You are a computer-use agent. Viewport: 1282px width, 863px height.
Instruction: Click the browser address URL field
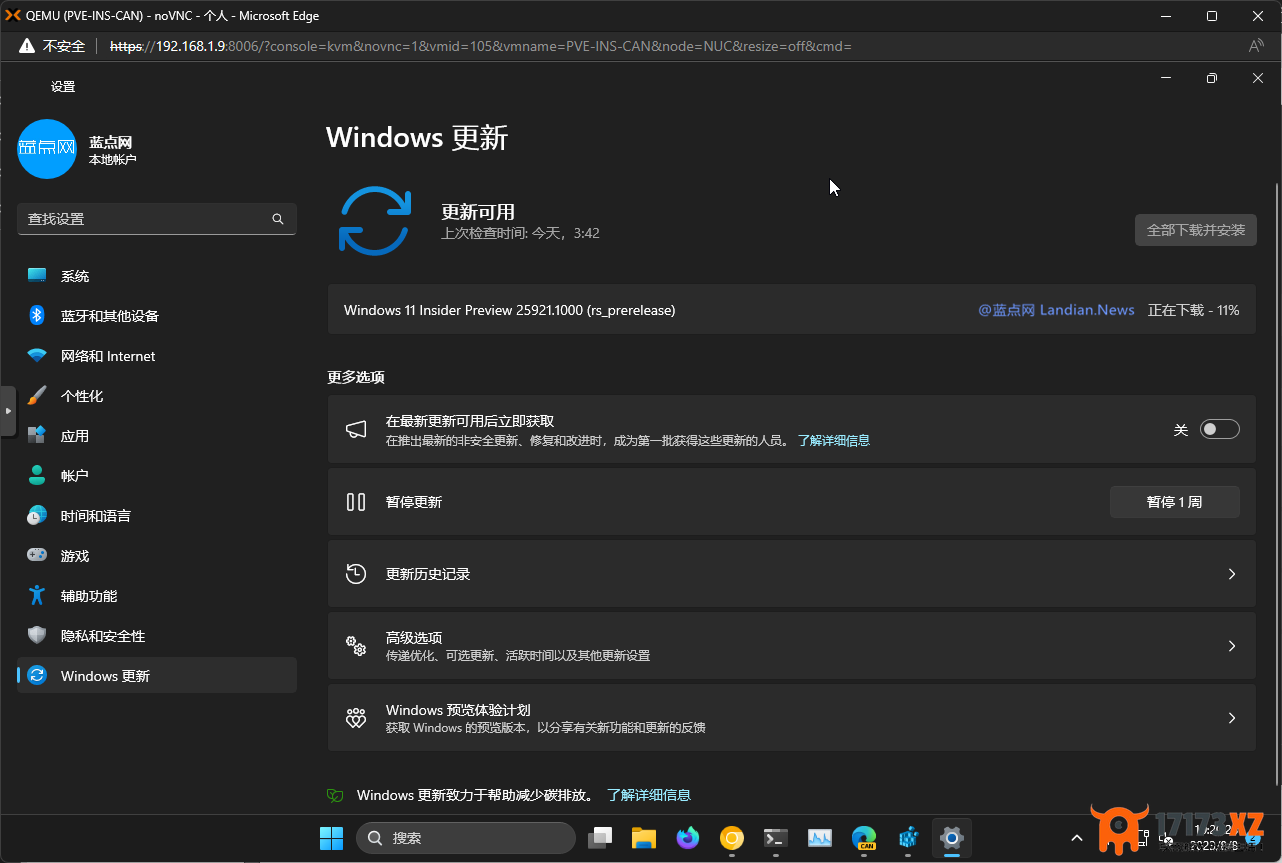(480, 46)
